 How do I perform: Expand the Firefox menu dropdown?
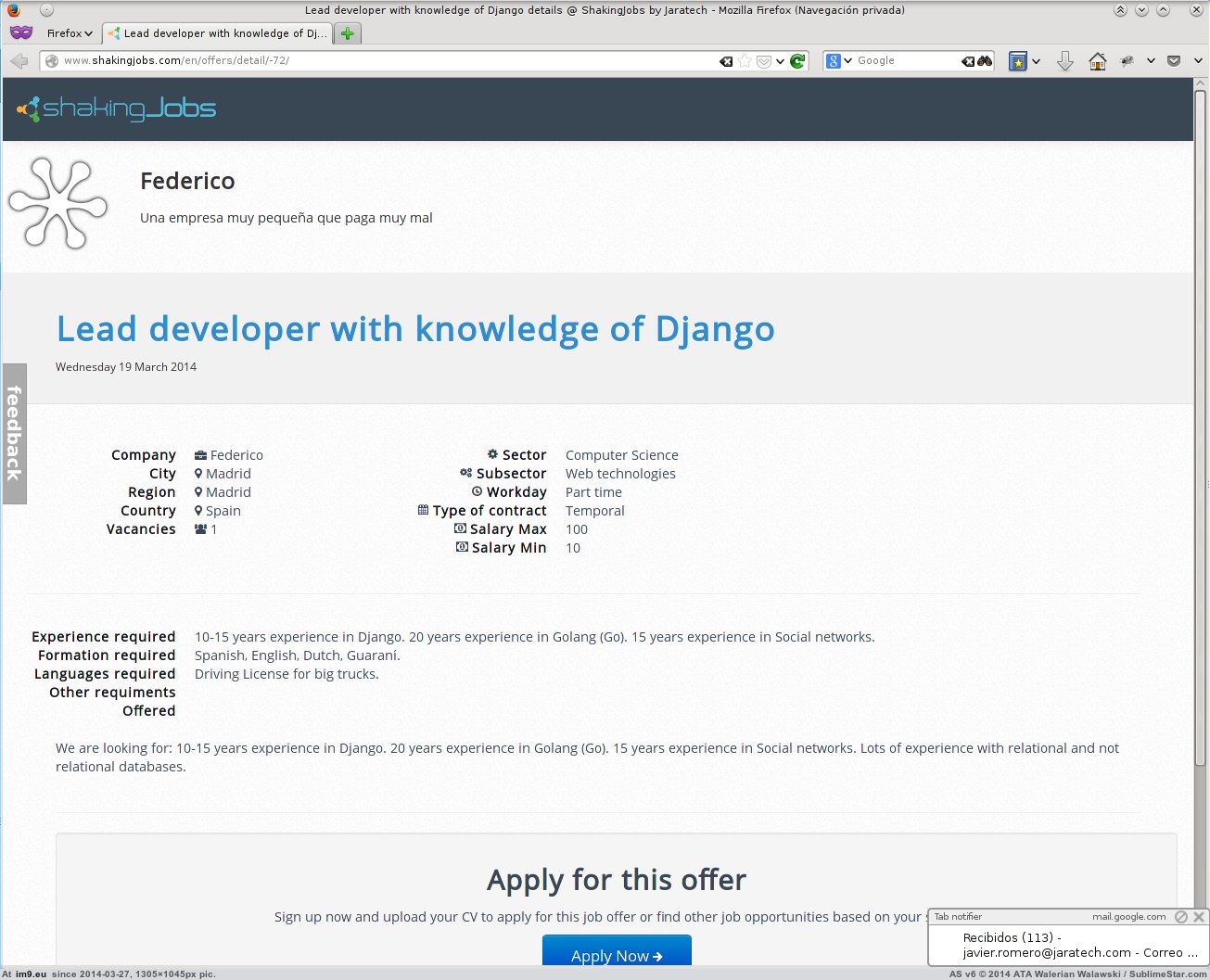pyautogui.click(x=70, y=33)
